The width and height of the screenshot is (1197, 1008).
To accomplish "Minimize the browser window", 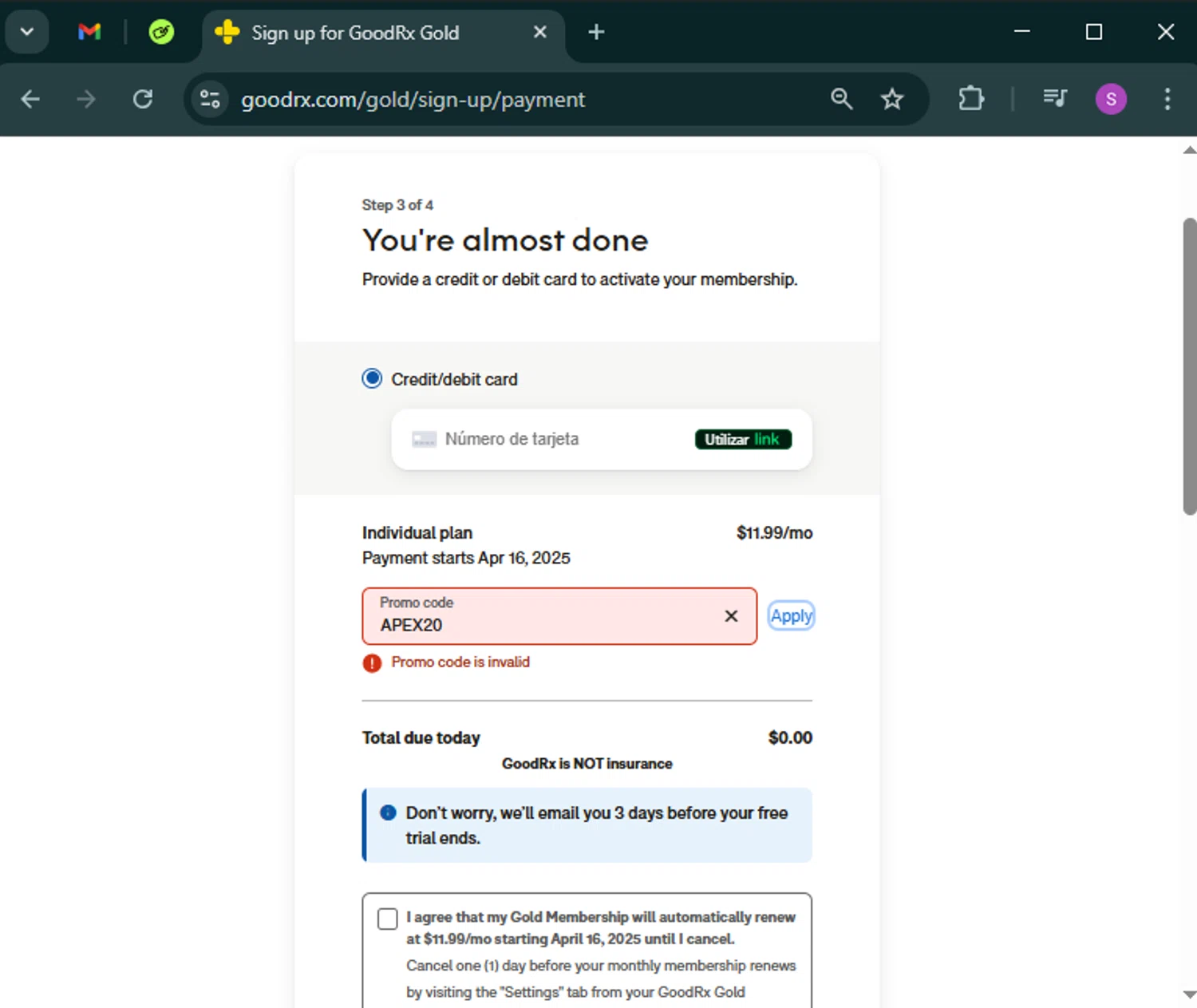I will (1022, 32).
